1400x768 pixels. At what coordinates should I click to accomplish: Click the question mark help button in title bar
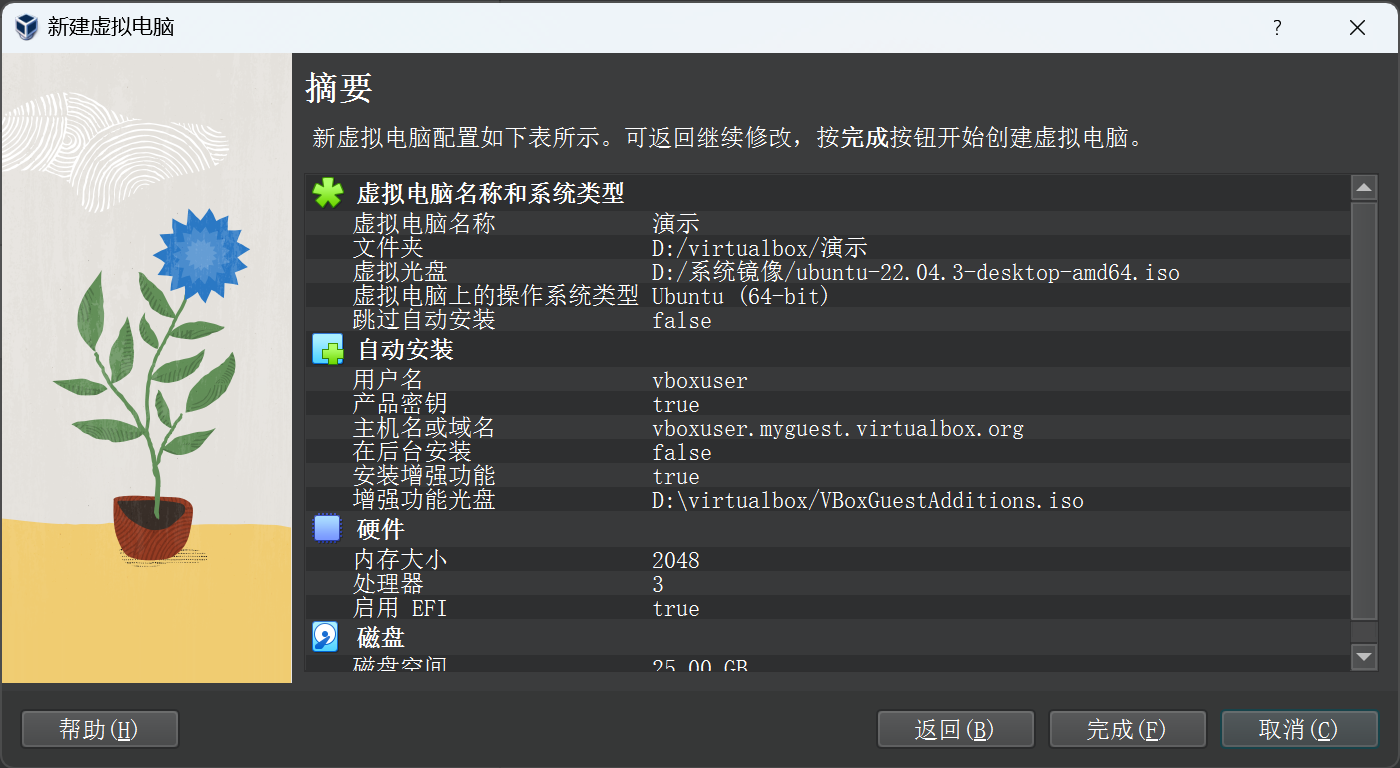(1277, 28)
